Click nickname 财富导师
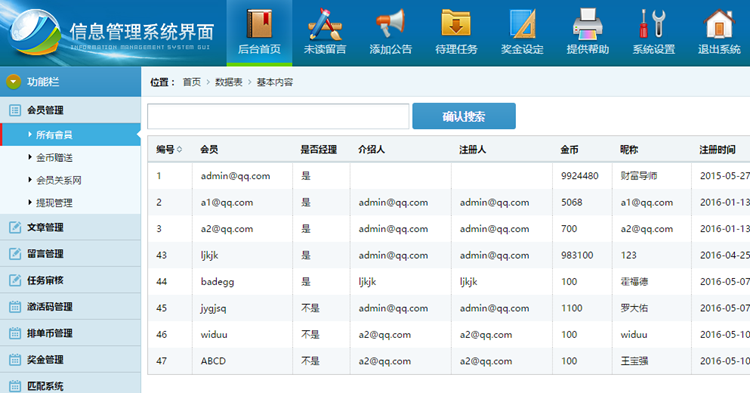 pyautogui.click(x=639, y=176)
